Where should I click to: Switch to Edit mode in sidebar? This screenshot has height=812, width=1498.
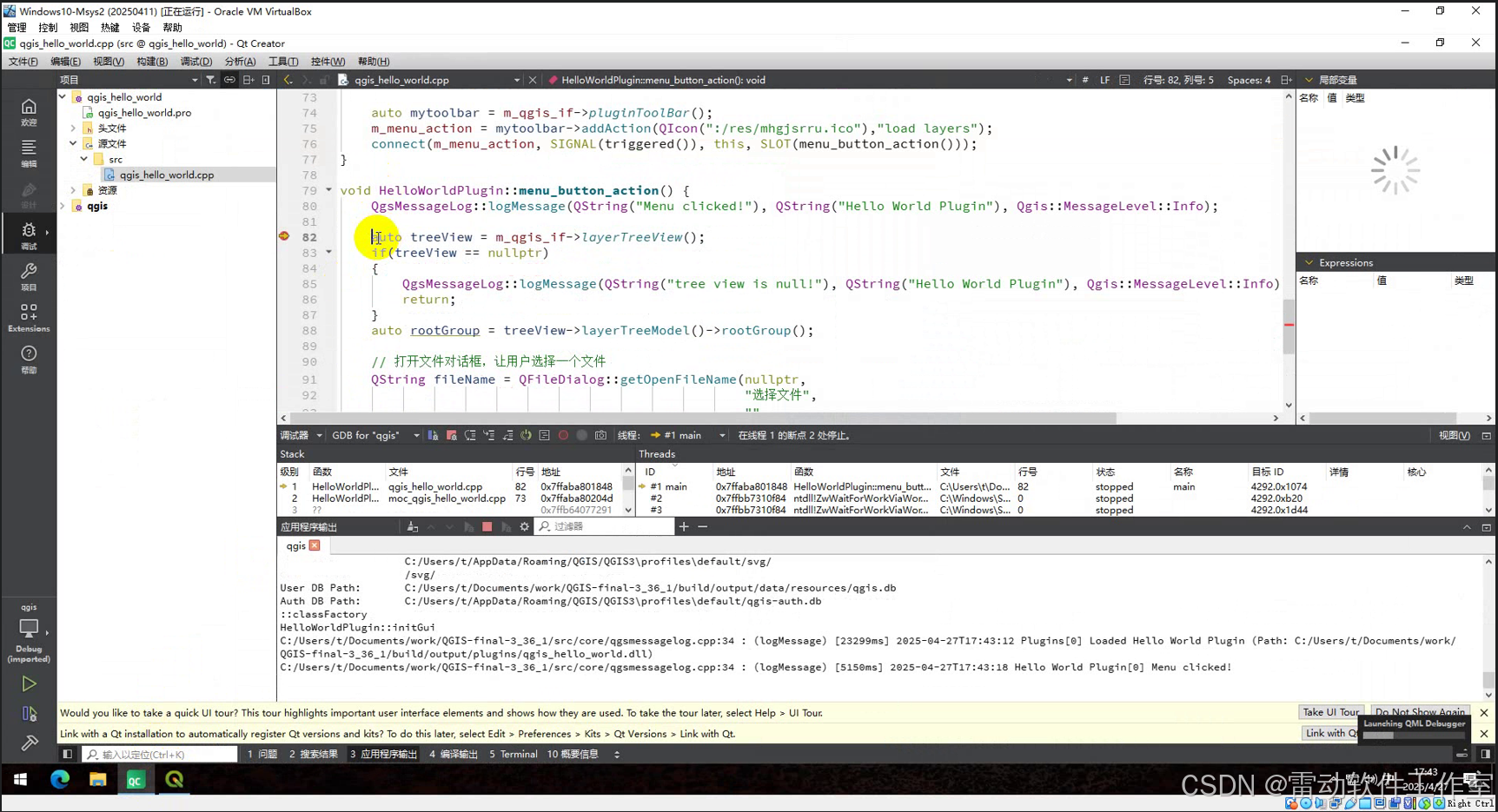click(x=29, y=152)
